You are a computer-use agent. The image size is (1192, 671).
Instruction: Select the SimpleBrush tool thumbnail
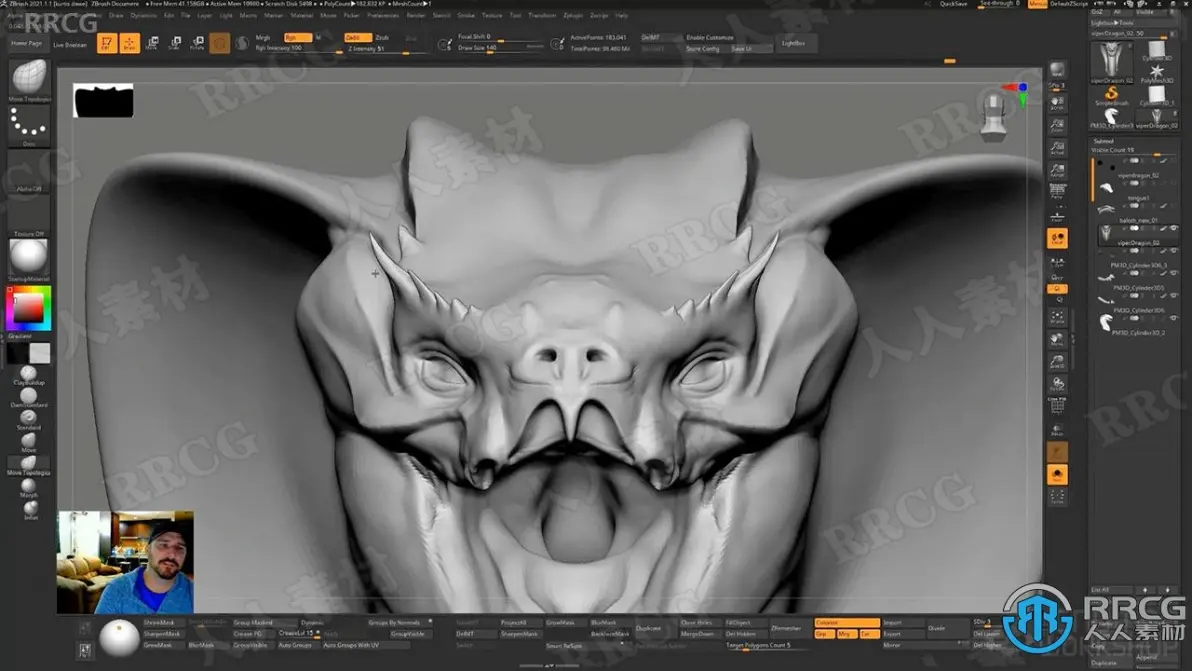(1111, 96)
